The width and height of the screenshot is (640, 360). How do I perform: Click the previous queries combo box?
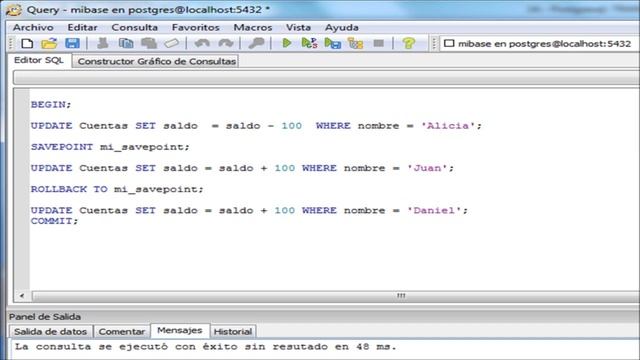[327, 78]
